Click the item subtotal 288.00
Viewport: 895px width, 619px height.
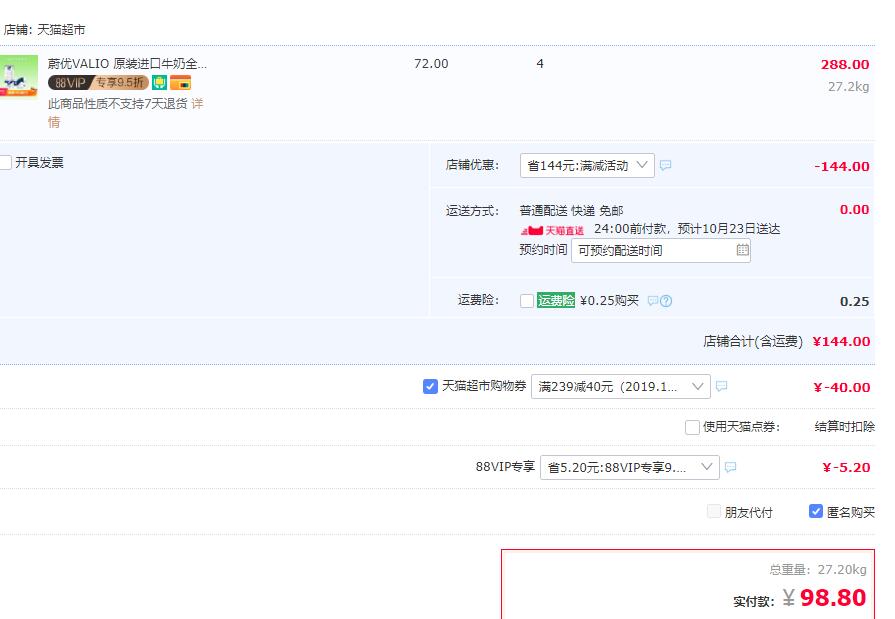(845, 65)
